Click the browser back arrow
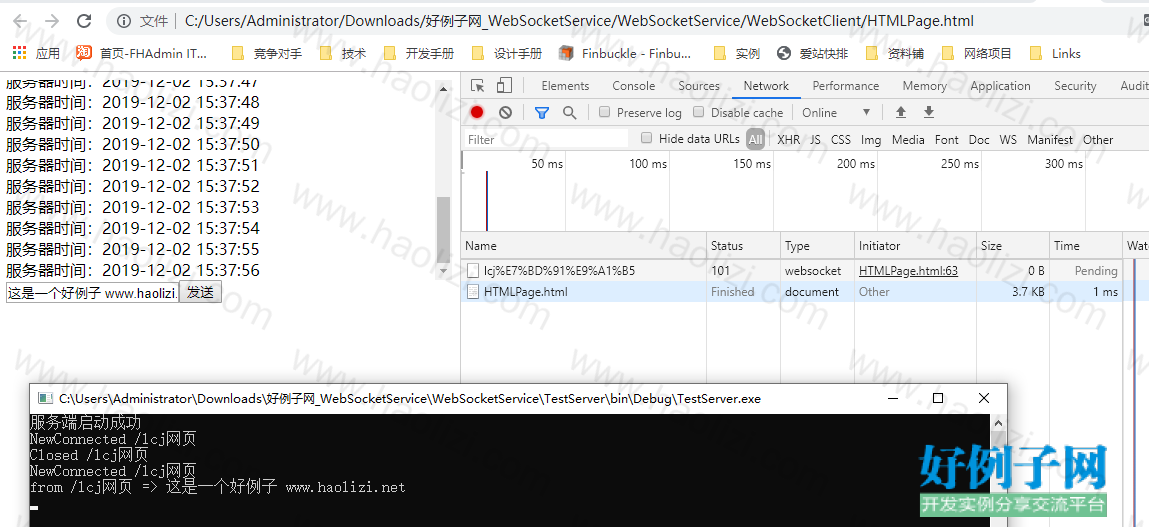1149x527 pixels. coord(20,21)
